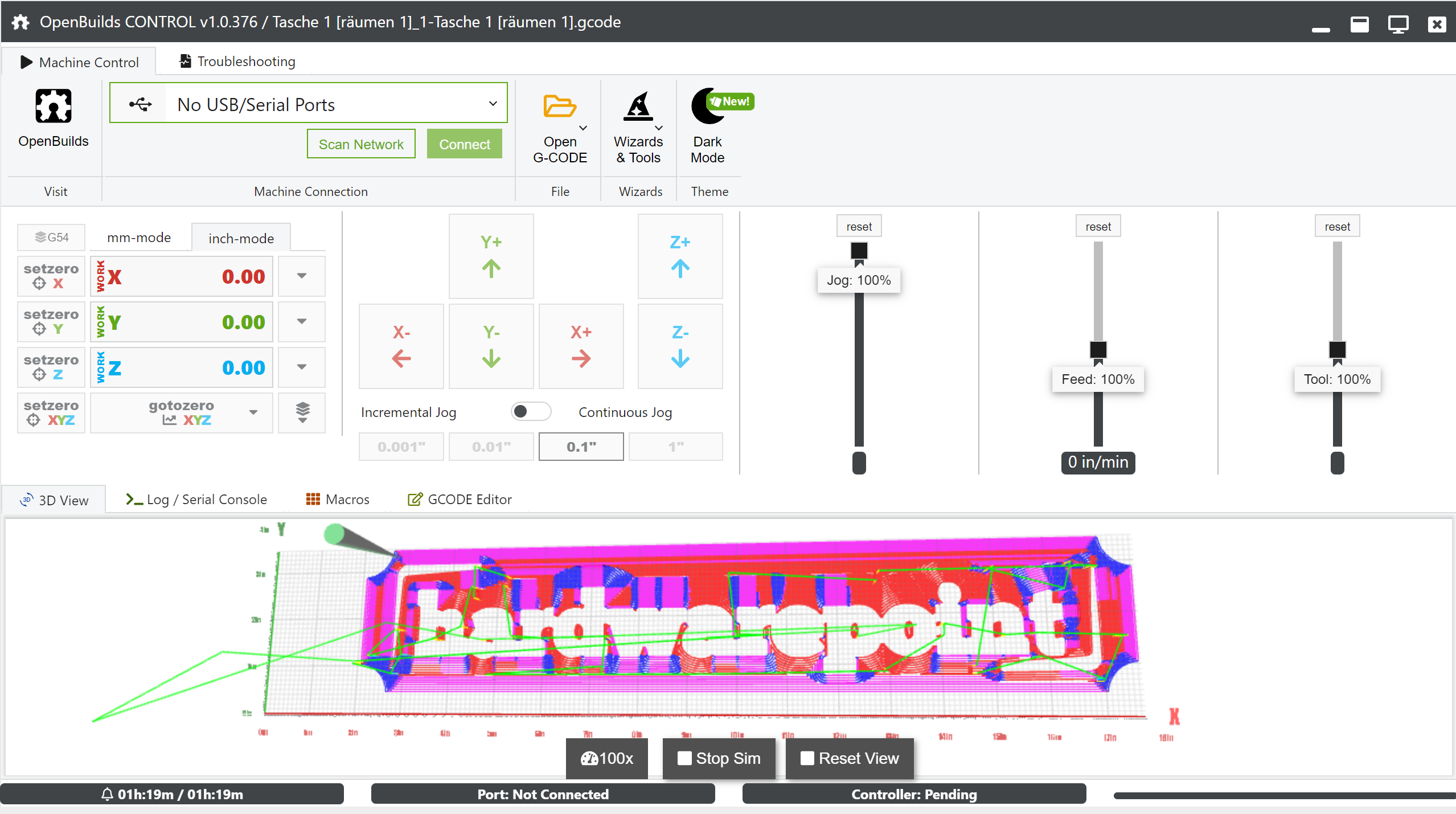Open the Log / Serial Console tab

coord(196,500)
